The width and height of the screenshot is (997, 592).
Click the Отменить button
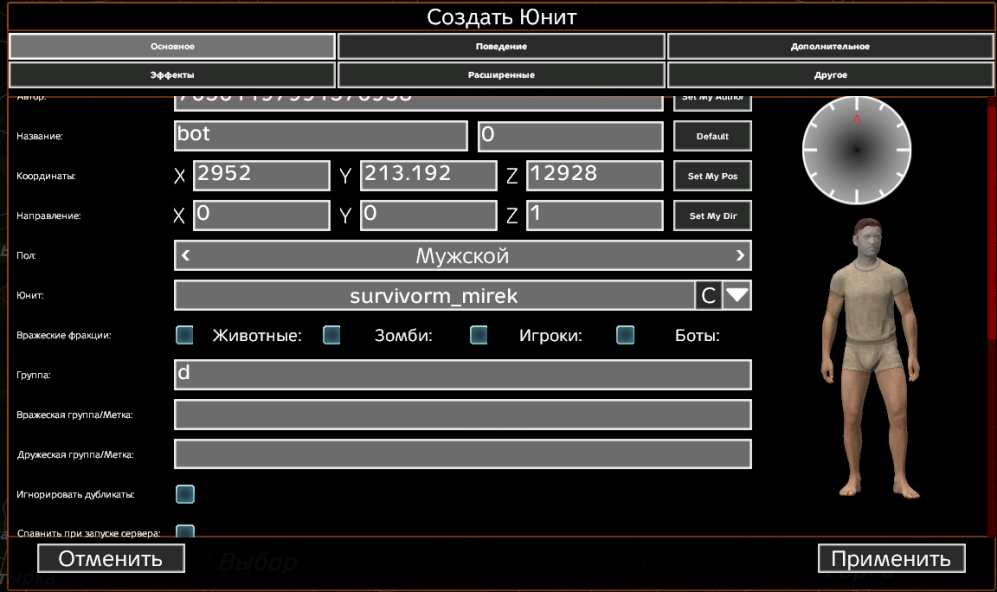pyautogui.click(x=111, y=559)
